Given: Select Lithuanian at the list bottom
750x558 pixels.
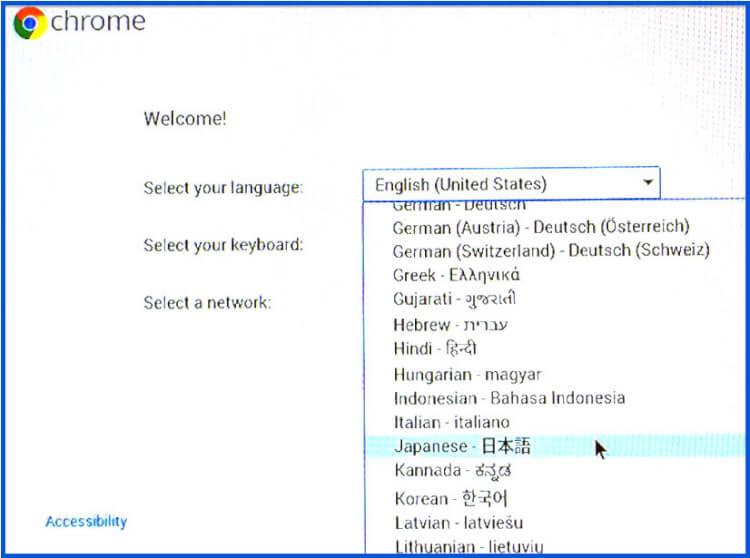Looking at the screenshot, I should pyautogui.click(x=468, y=546).
